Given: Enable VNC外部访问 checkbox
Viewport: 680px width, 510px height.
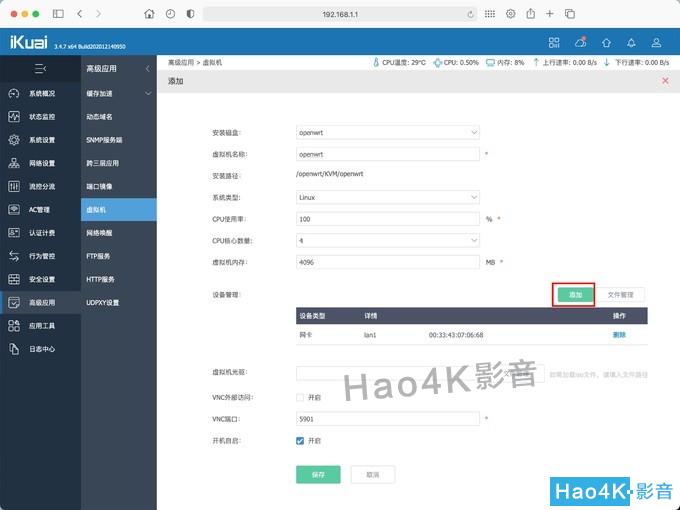Looking at the screenshot, I should [300, 397].
